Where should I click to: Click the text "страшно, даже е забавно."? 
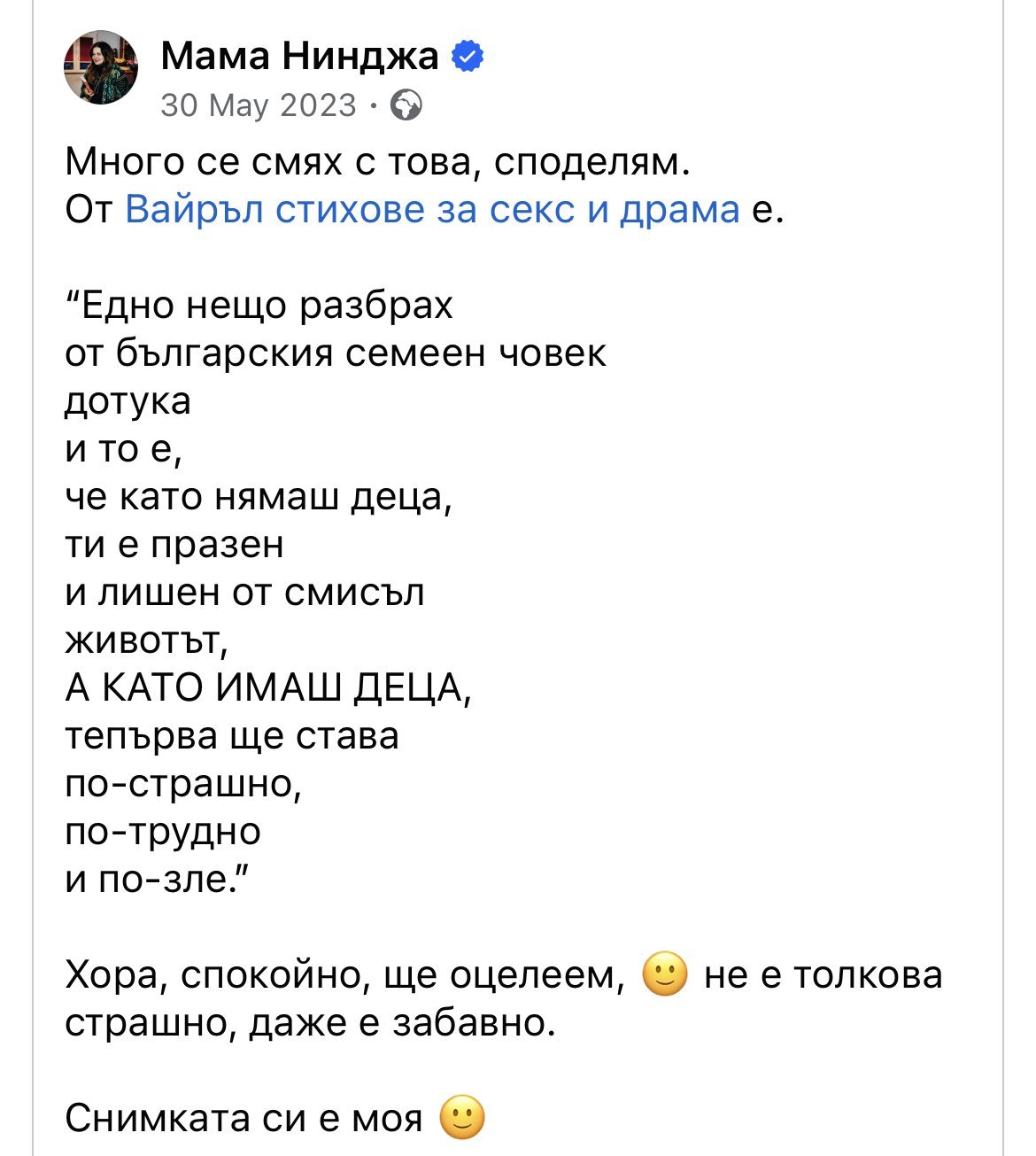(312, 1023)
